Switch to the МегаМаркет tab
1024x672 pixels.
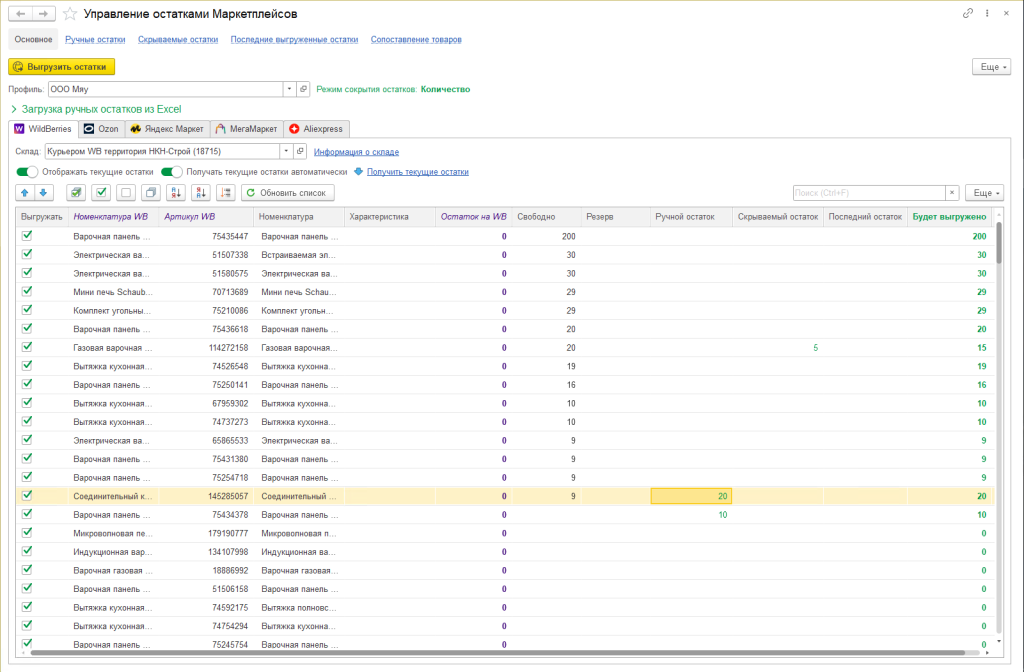point(246,129)
